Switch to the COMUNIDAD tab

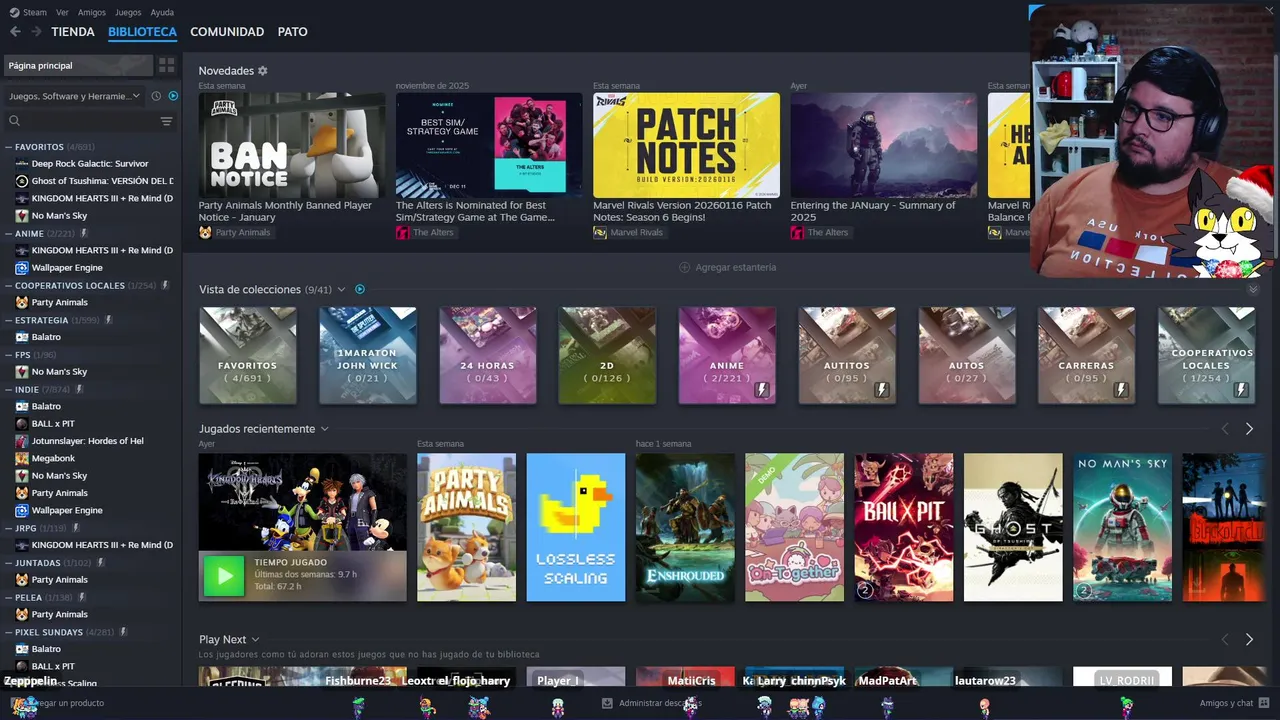(x=227, y=32)
